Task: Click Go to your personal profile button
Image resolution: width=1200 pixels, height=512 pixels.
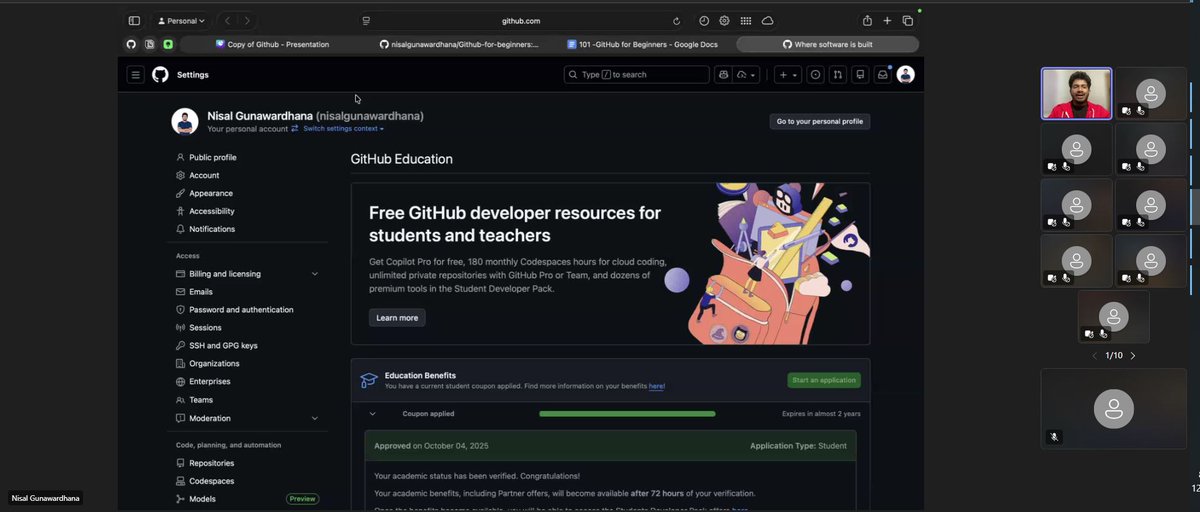Action: pos(819,122)
